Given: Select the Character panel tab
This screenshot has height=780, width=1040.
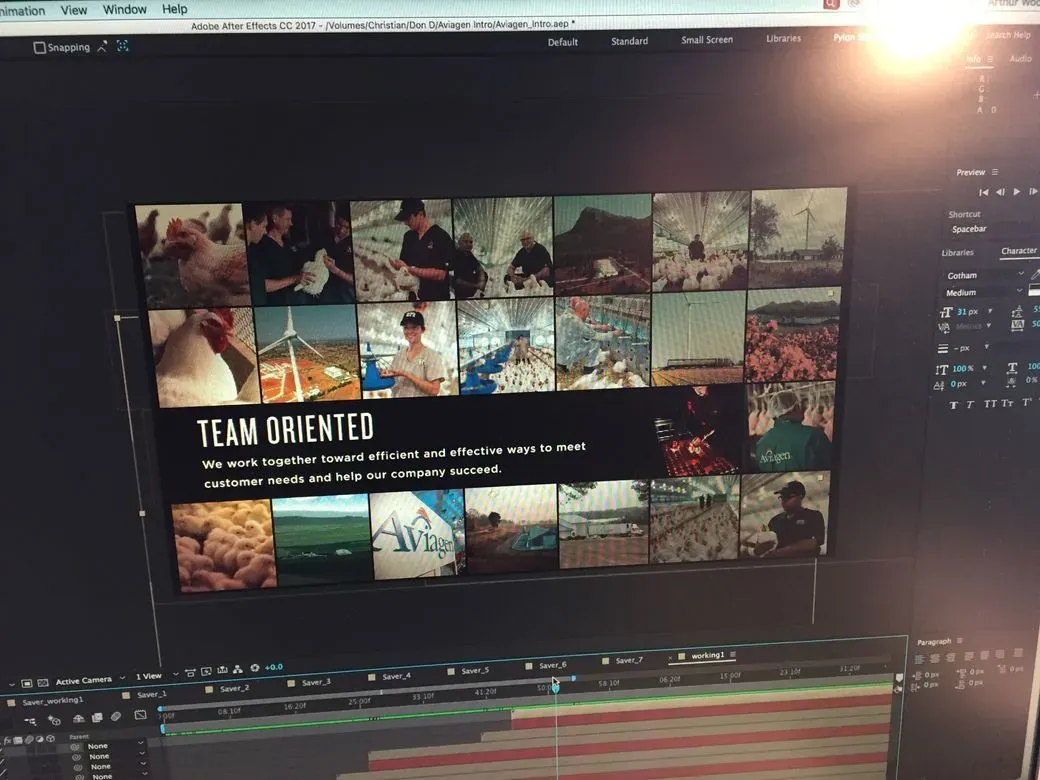Looking at the screenshot, I should (1019, 252).
